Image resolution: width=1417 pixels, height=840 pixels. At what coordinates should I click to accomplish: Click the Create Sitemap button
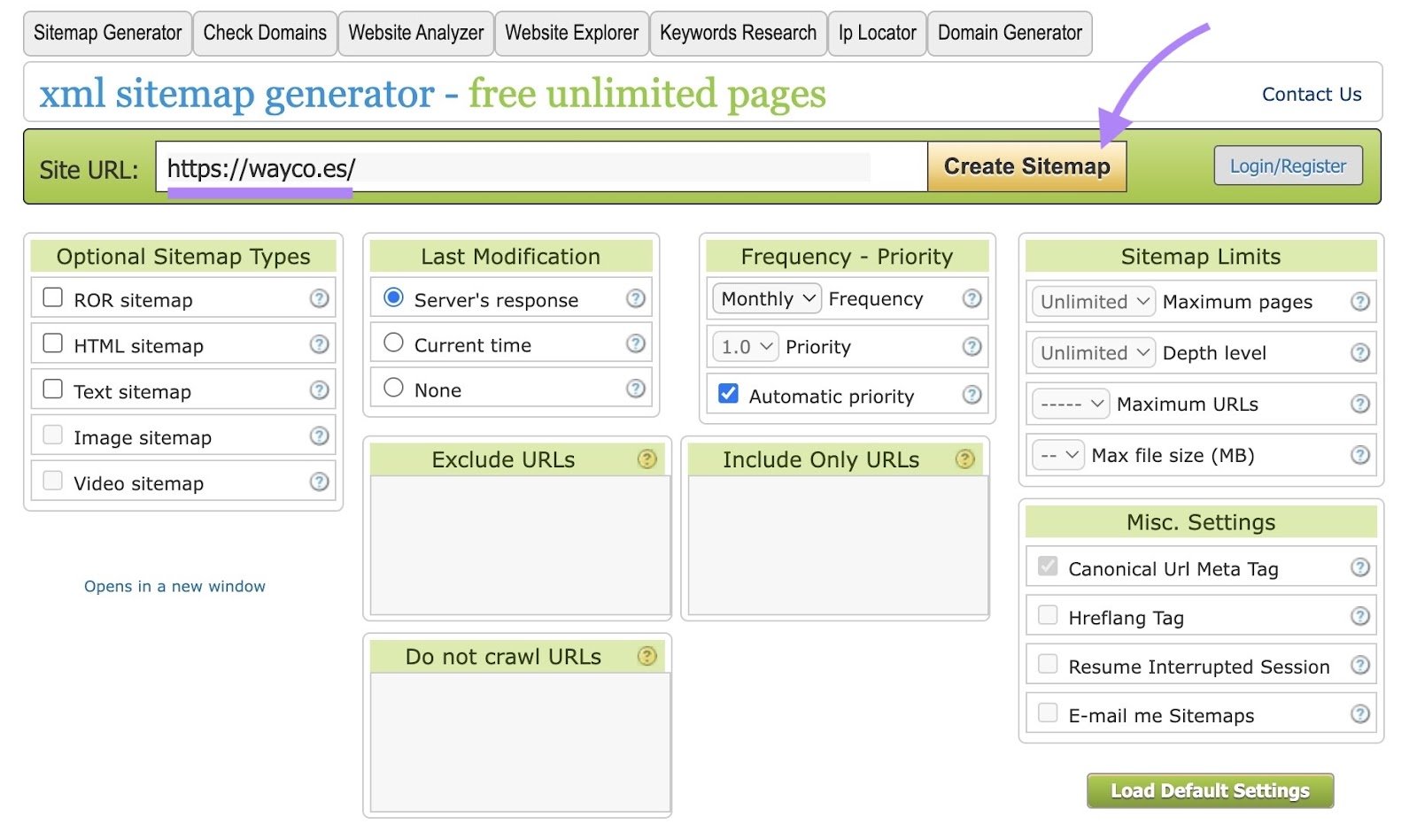[1026, 166]
